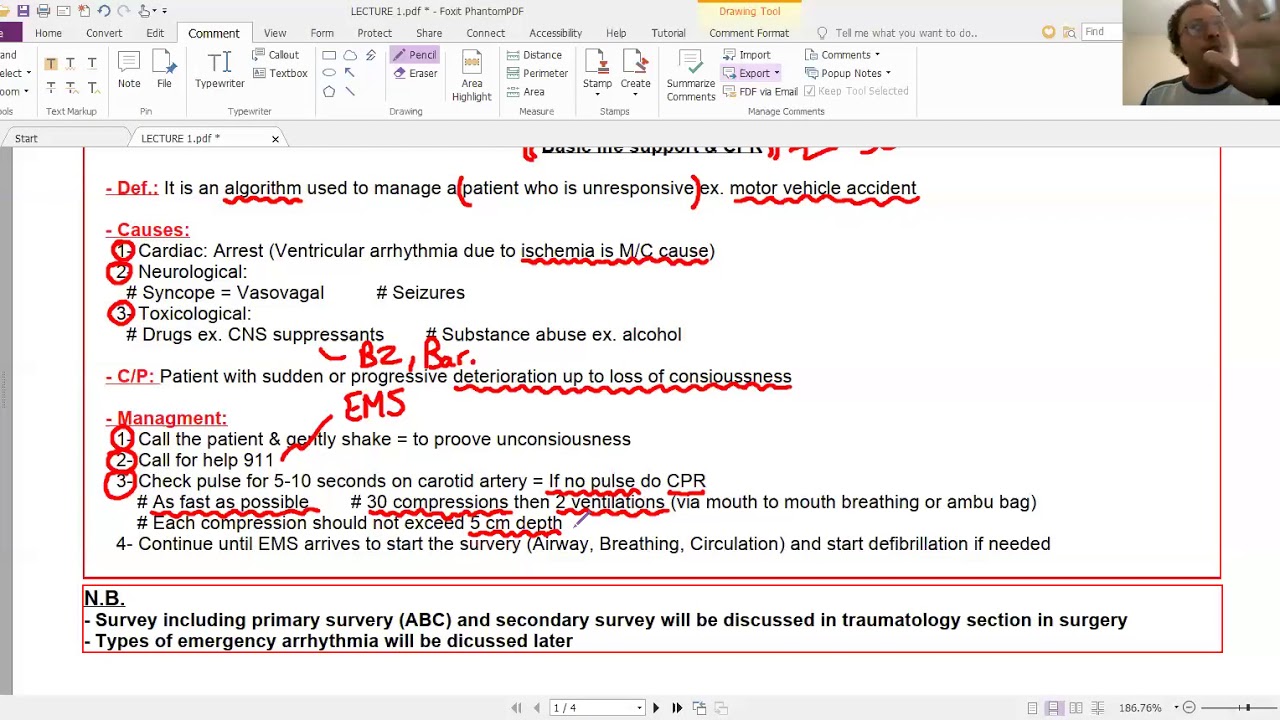The image size is (1280, 720).
Task: Click Summarize Comments button
Action: pos(691,75)
